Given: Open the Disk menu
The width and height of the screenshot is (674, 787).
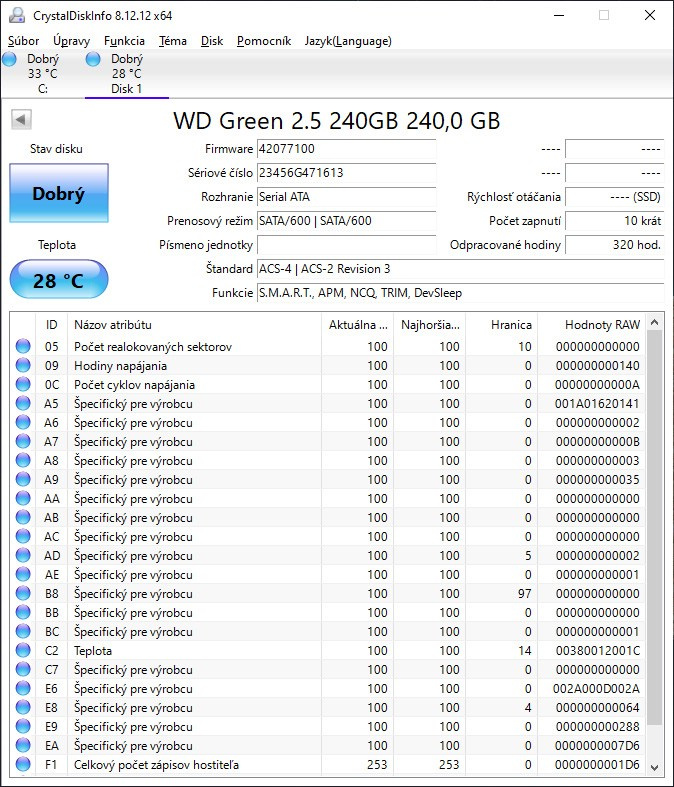Looking at the screenshot, I should [x=212, y=41].
